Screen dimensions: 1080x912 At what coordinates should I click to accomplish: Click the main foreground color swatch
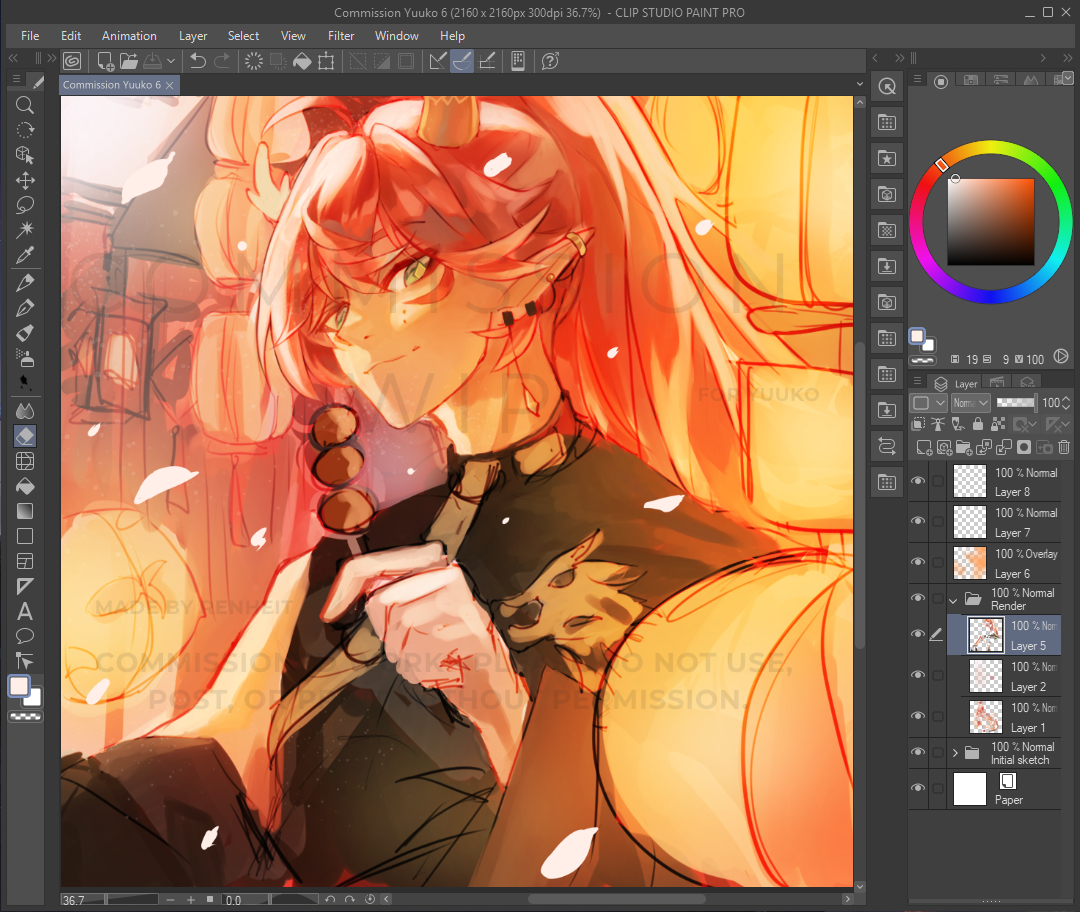[19, 686]
